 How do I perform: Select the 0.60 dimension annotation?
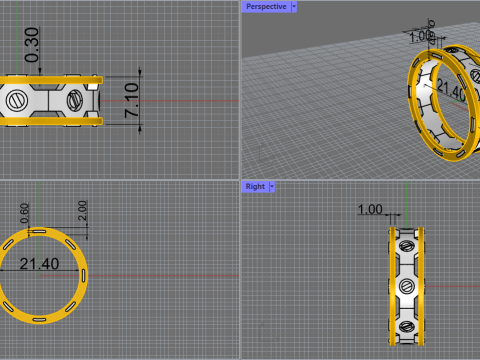[x=24, y=213]
